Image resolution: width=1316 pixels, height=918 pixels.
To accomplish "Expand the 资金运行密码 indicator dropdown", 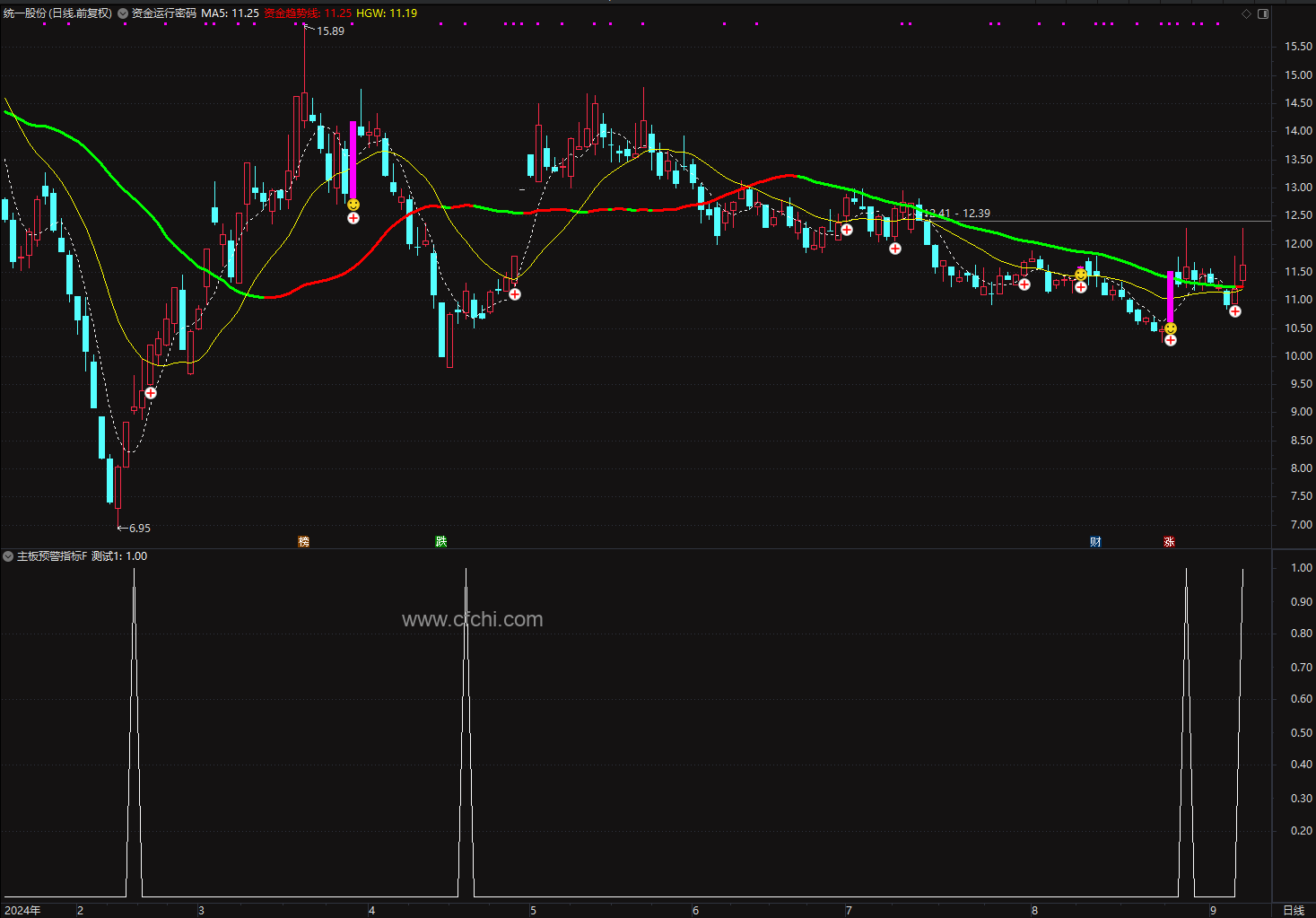I will [x=123, y=13].
